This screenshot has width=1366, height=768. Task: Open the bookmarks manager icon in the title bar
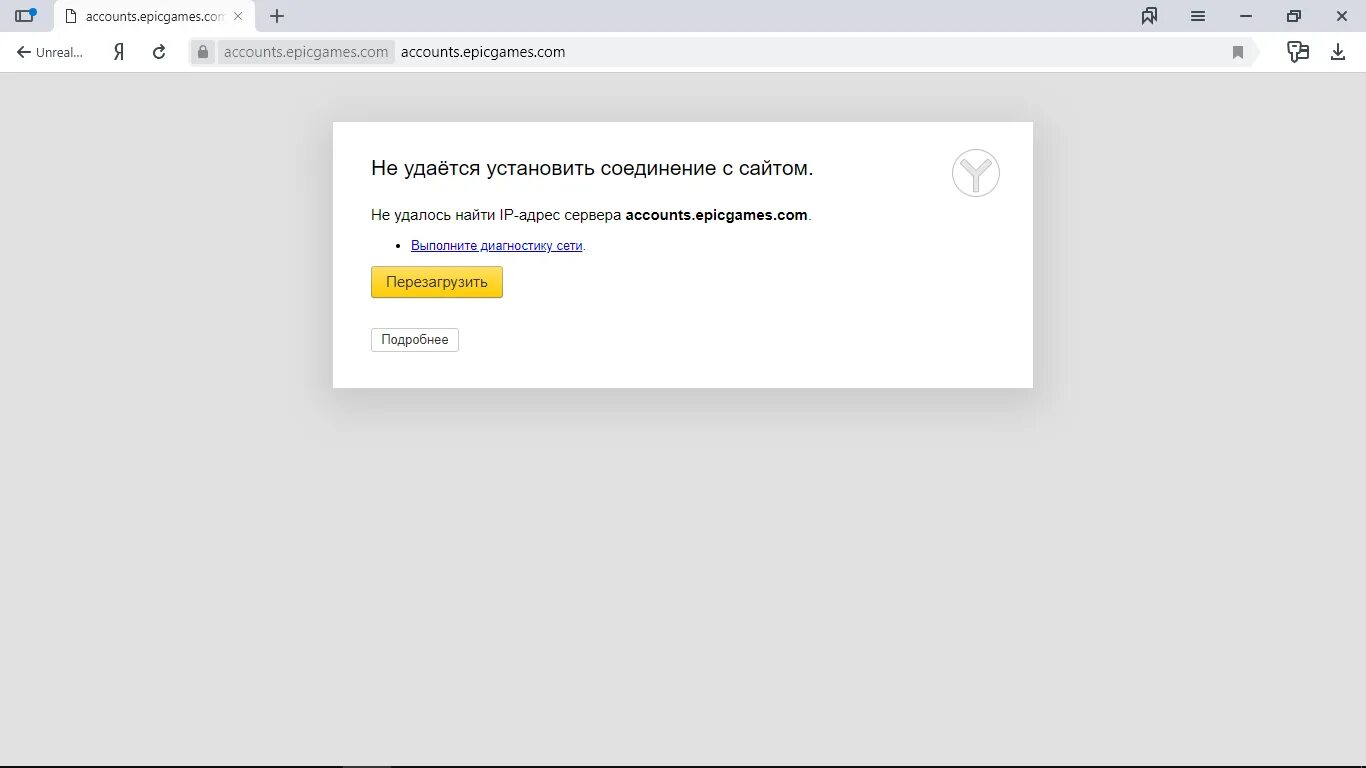pos(1150,16)
